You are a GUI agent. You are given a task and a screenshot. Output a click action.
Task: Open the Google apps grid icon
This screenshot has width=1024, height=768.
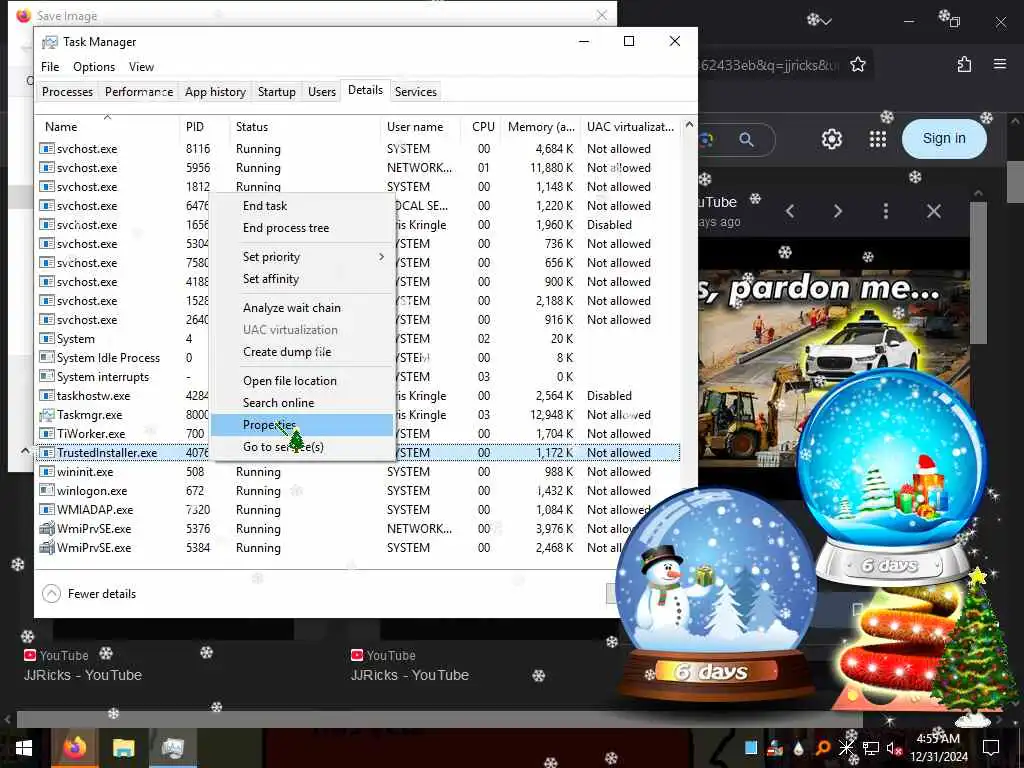[878, 138]
